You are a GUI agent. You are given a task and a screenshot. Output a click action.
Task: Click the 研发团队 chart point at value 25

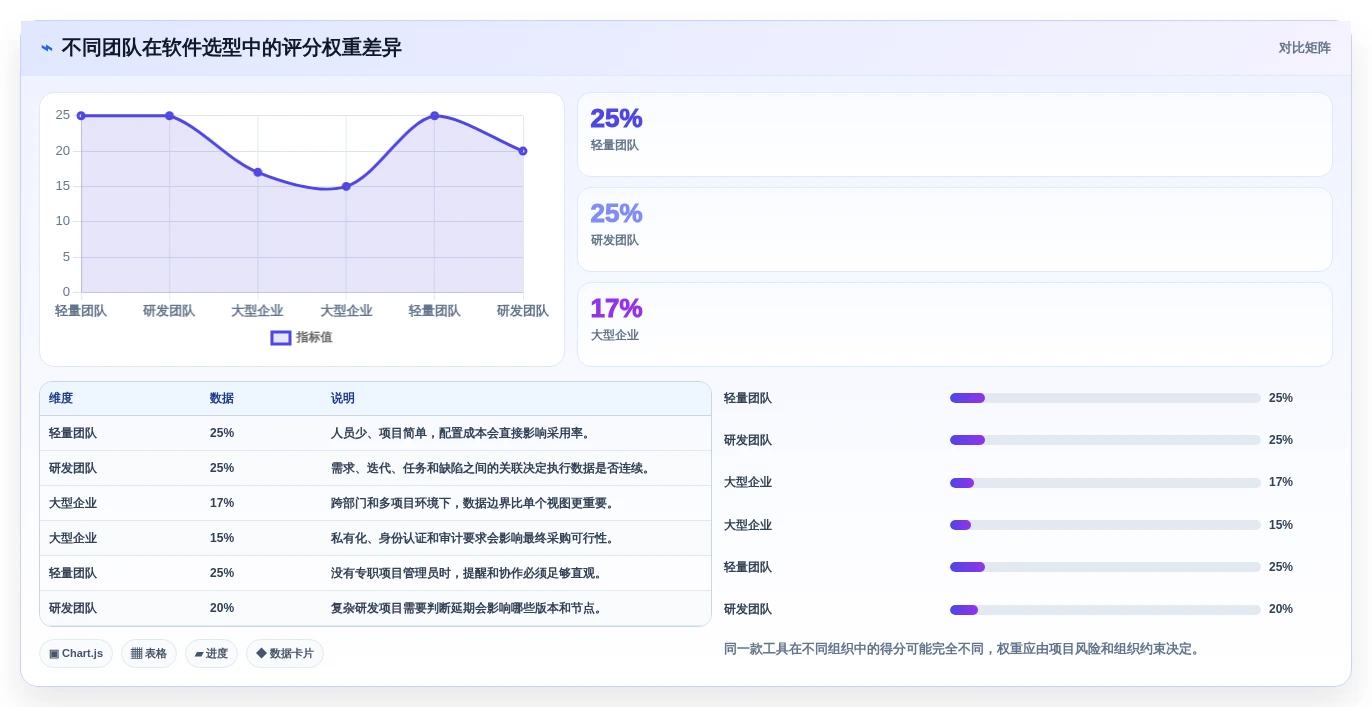tap(169, 116)
